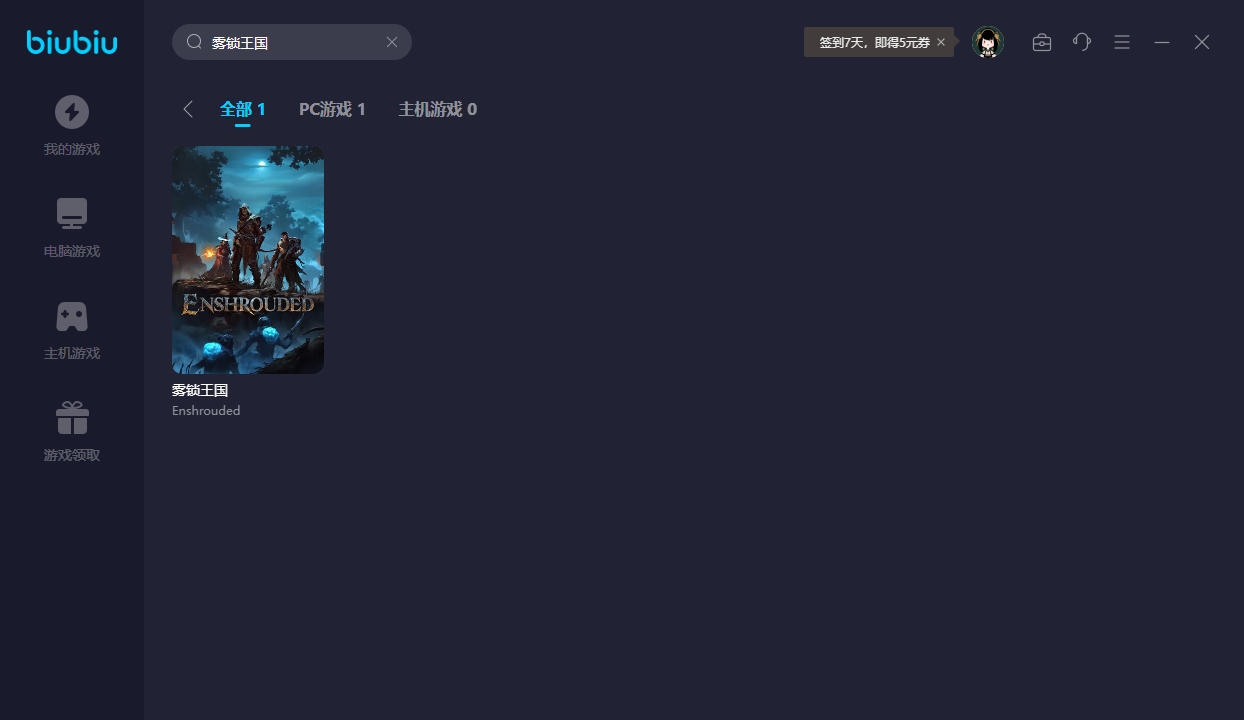Viewport: 1244px width, 720px height.
Task: Open the hamburger main menu
Action: (x=1122, y=42)
